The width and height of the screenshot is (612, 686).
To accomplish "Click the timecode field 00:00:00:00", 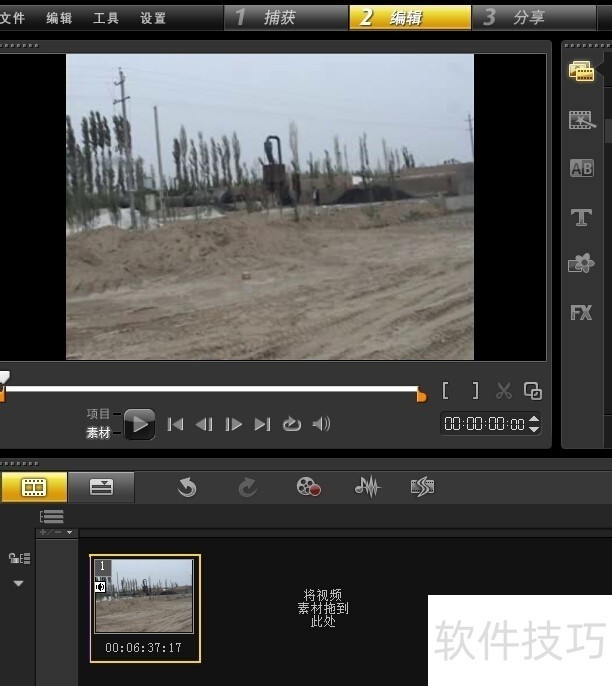I will coord(484,424).
